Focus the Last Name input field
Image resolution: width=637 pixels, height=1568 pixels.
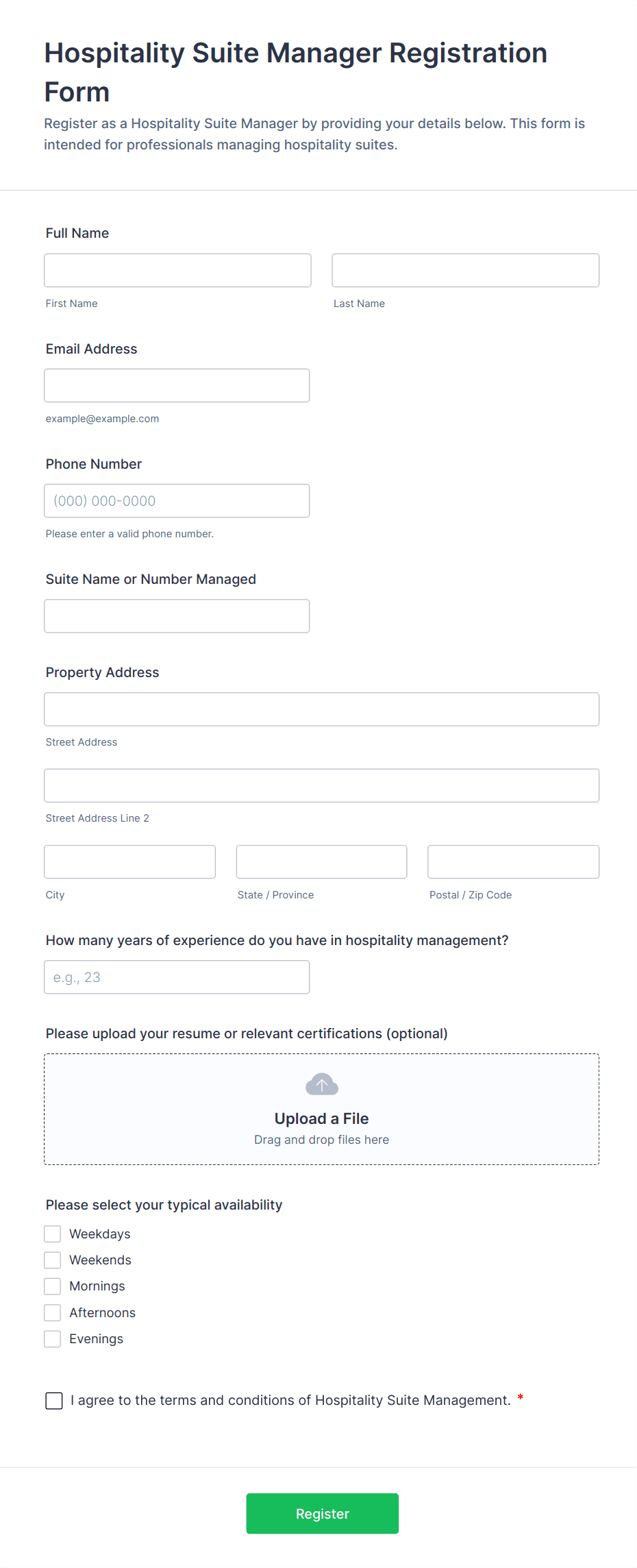(x=465, y=270)
